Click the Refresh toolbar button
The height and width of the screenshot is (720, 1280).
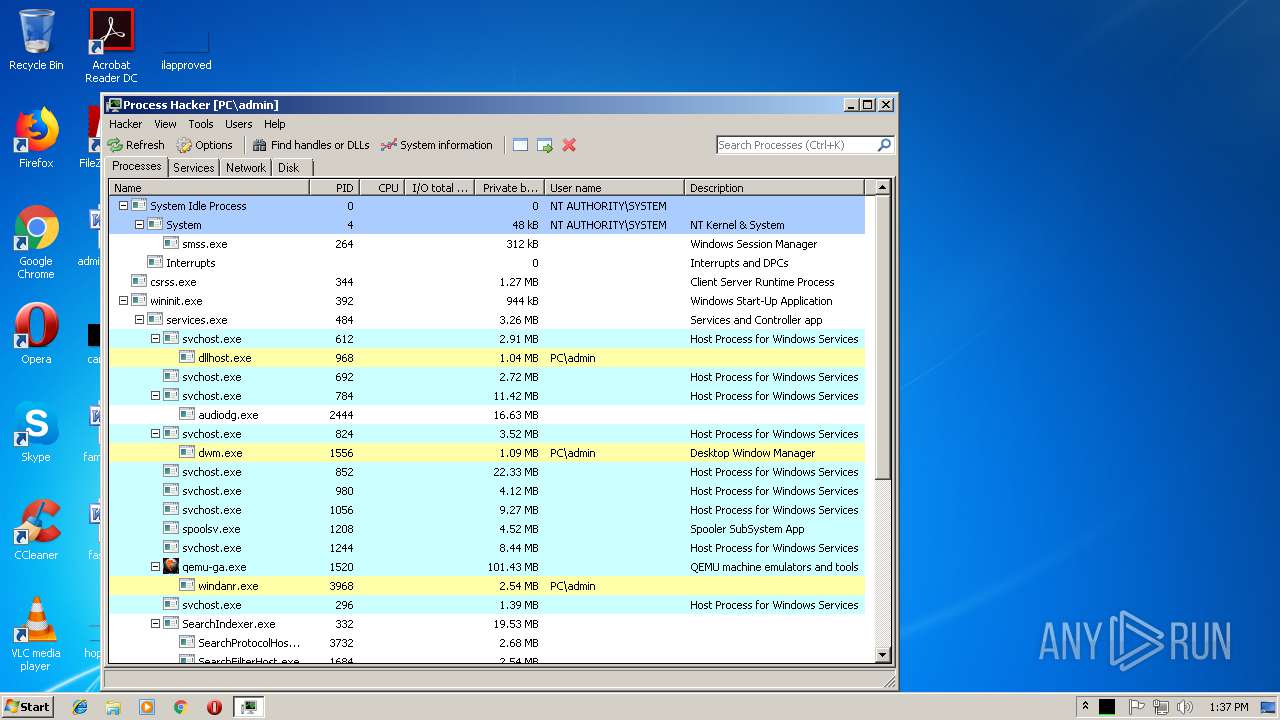coord(136,145)
